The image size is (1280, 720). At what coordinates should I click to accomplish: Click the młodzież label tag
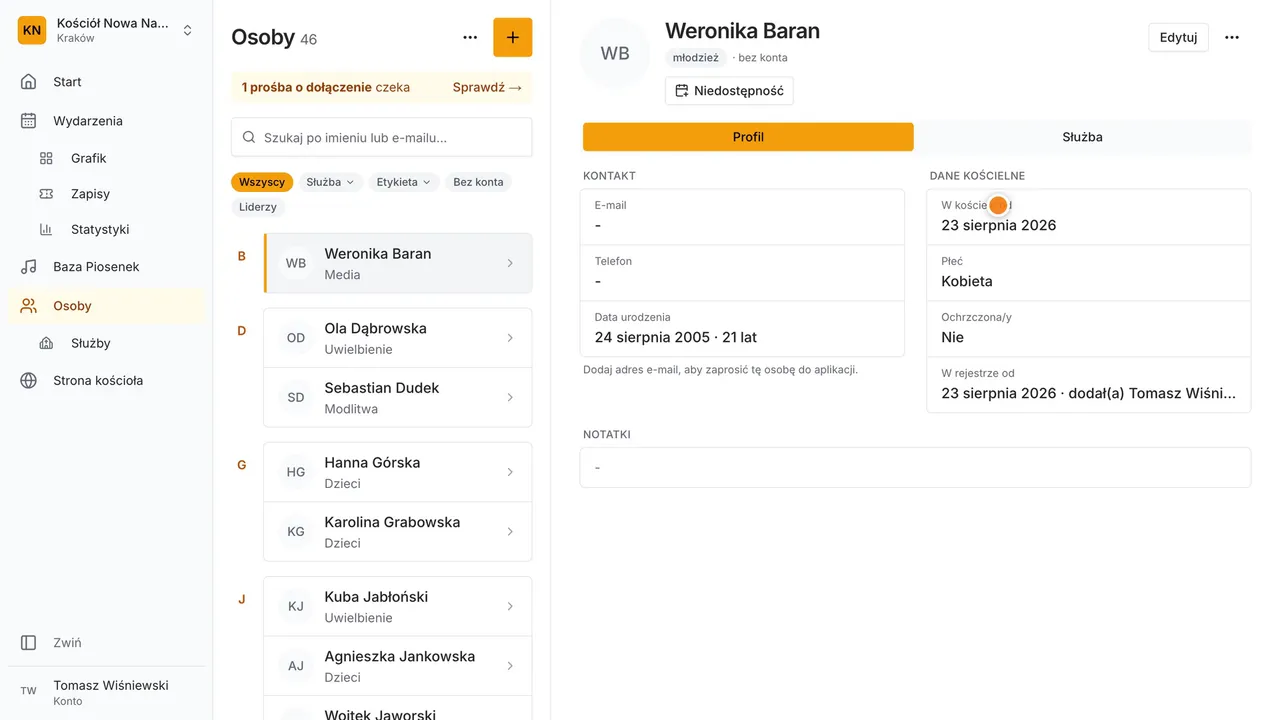click(x=696, y=58)
